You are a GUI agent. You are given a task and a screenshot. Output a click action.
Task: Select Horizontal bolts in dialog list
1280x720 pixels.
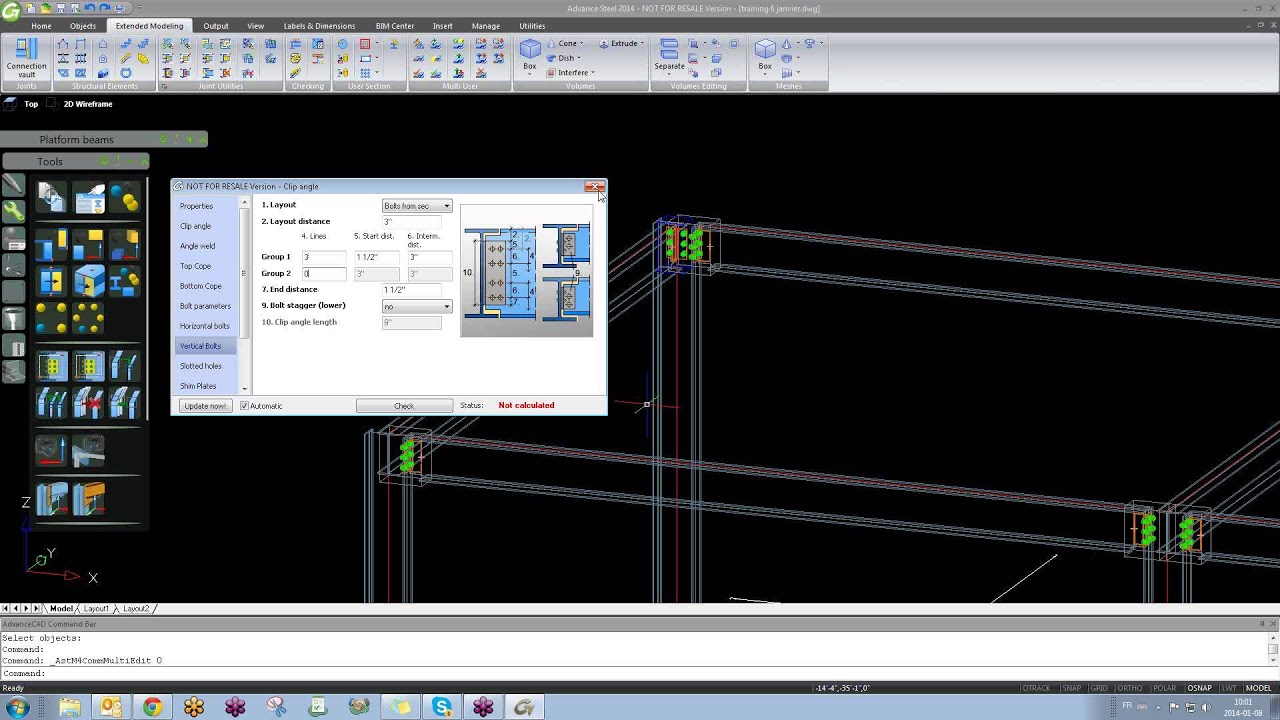point(205,326)
